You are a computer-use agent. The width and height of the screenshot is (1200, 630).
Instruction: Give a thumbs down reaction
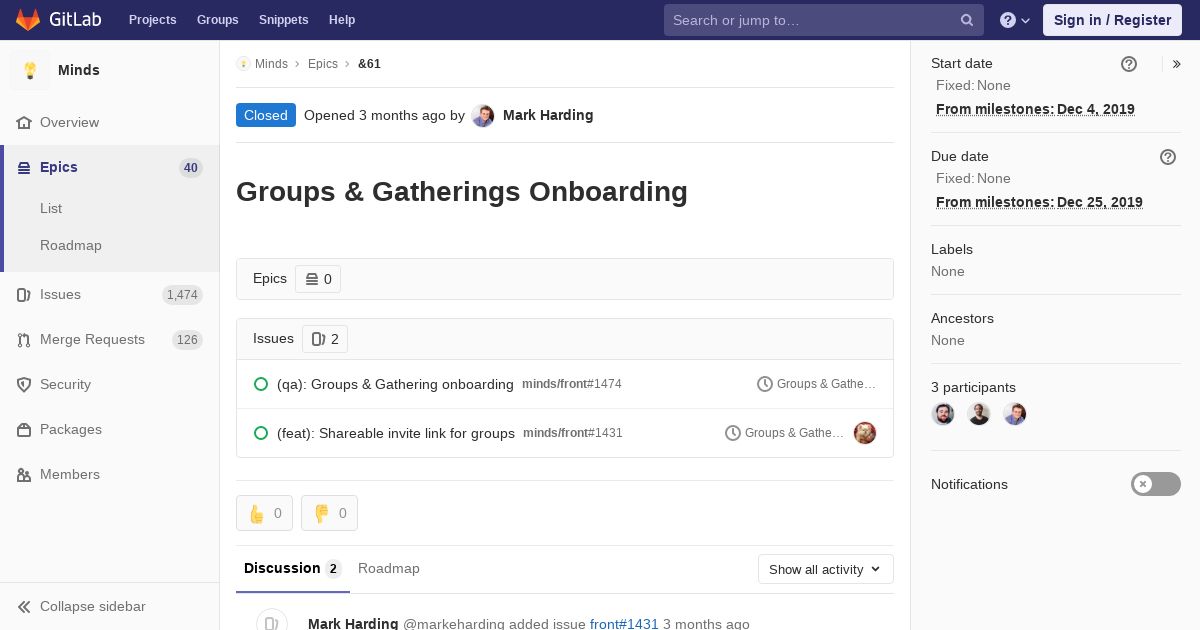click(329, 513)
